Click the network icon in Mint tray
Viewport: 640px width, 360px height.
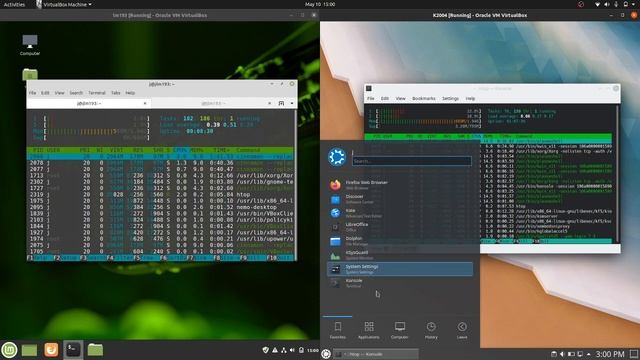[x=284, y=350]
